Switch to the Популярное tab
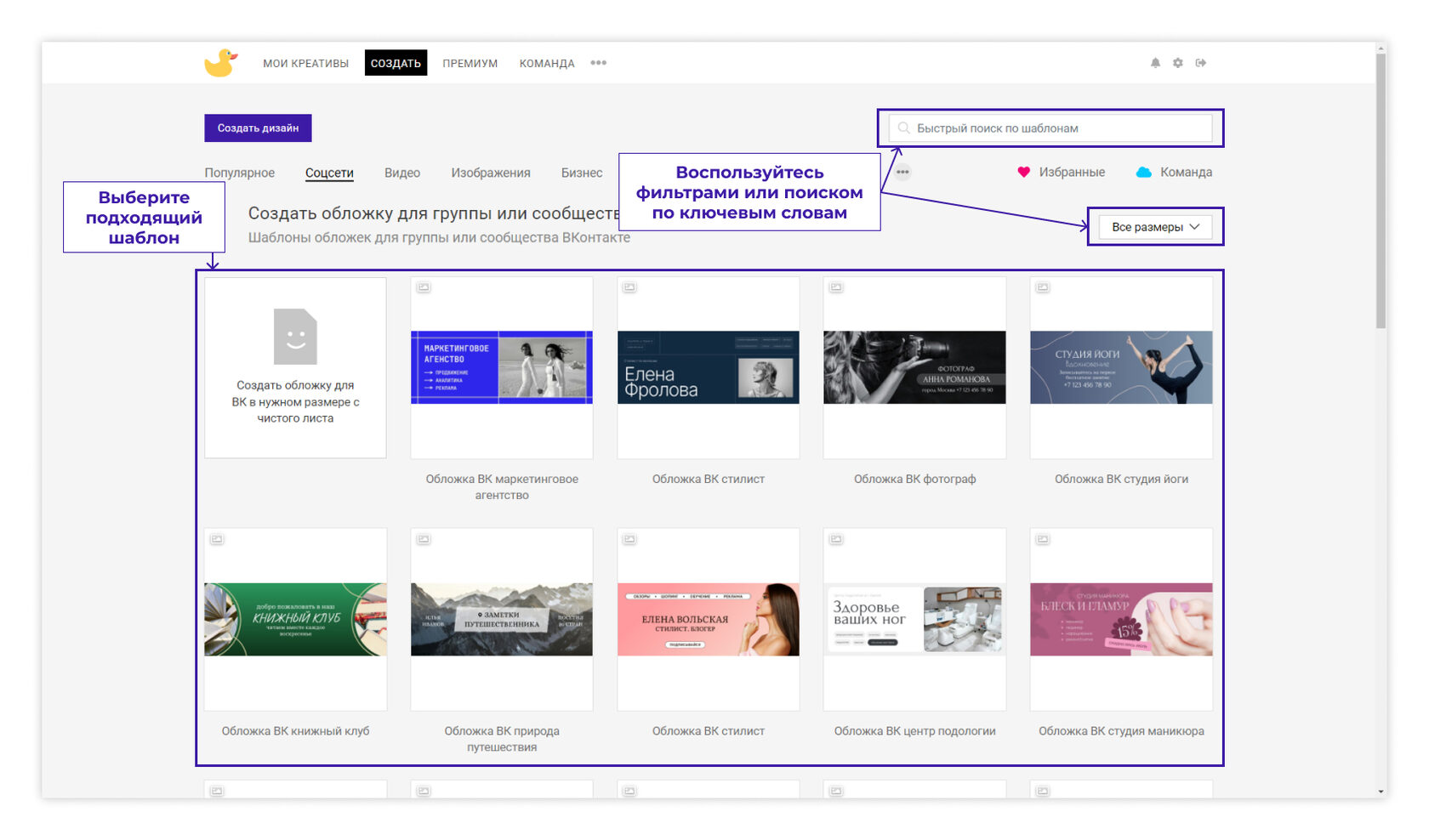 (x=239, y=173)
